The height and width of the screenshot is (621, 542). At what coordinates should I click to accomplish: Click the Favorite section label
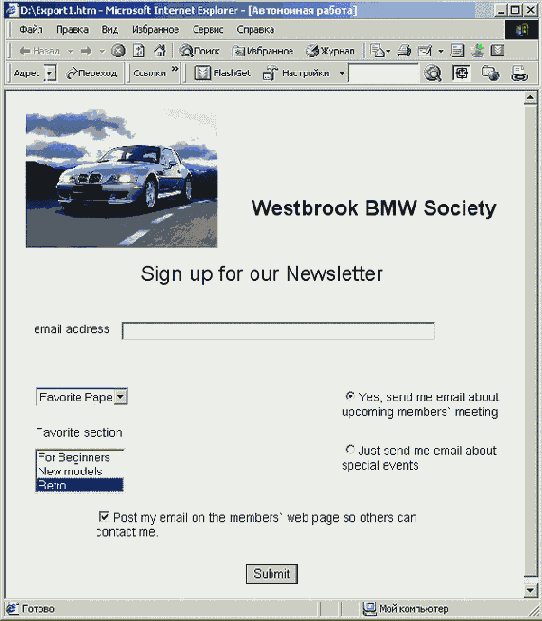pos(79,432)
